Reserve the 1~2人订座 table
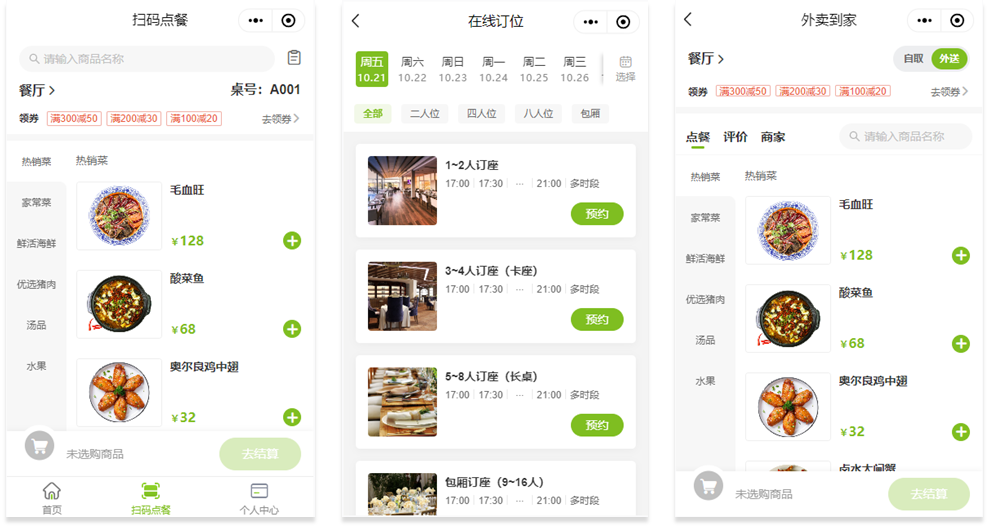The image size is (989, 528). click(597, 214)
